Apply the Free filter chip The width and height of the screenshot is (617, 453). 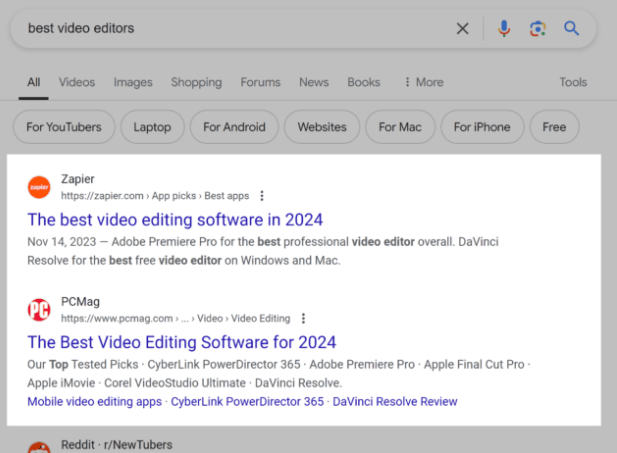click(554, 127)
